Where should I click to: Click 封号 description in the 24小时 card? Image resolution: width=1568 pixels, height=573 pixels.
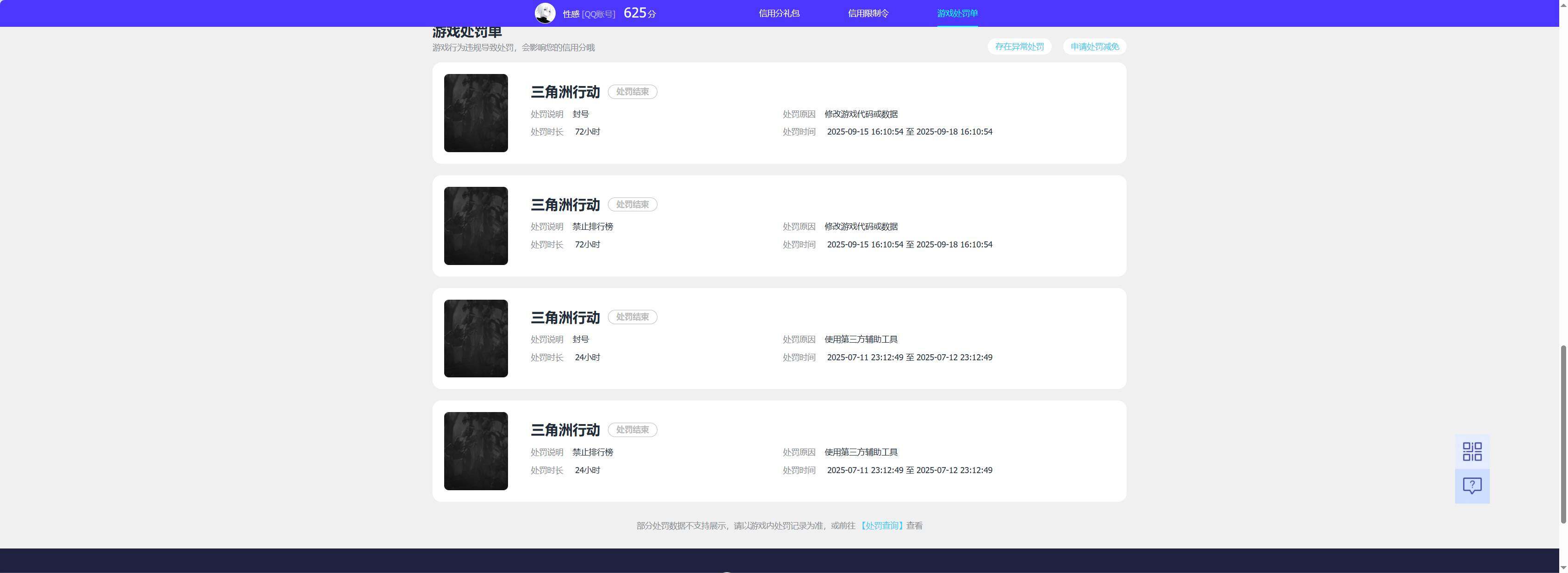point(581,339)
